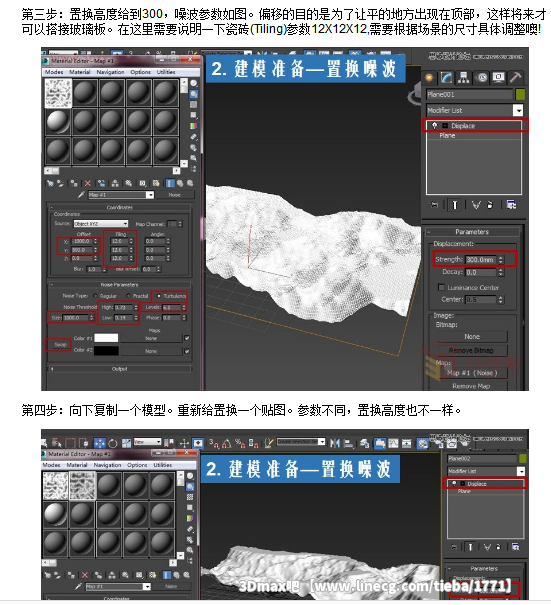Open Navigation menu in first screenshot
The image size is (551, 605).
(110, 72)
